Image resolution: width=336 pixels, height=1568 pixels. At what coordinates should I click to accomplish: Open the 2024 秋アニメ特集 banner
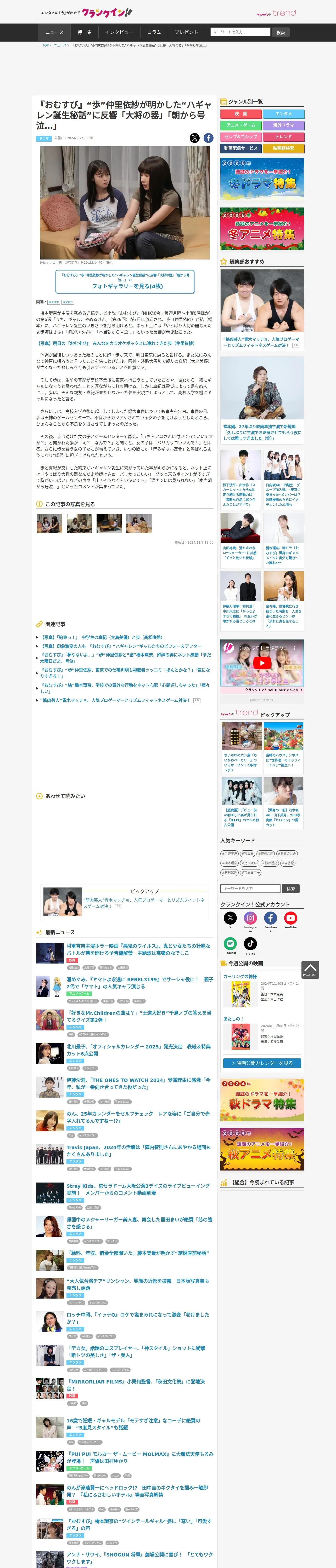(262, 1150)
